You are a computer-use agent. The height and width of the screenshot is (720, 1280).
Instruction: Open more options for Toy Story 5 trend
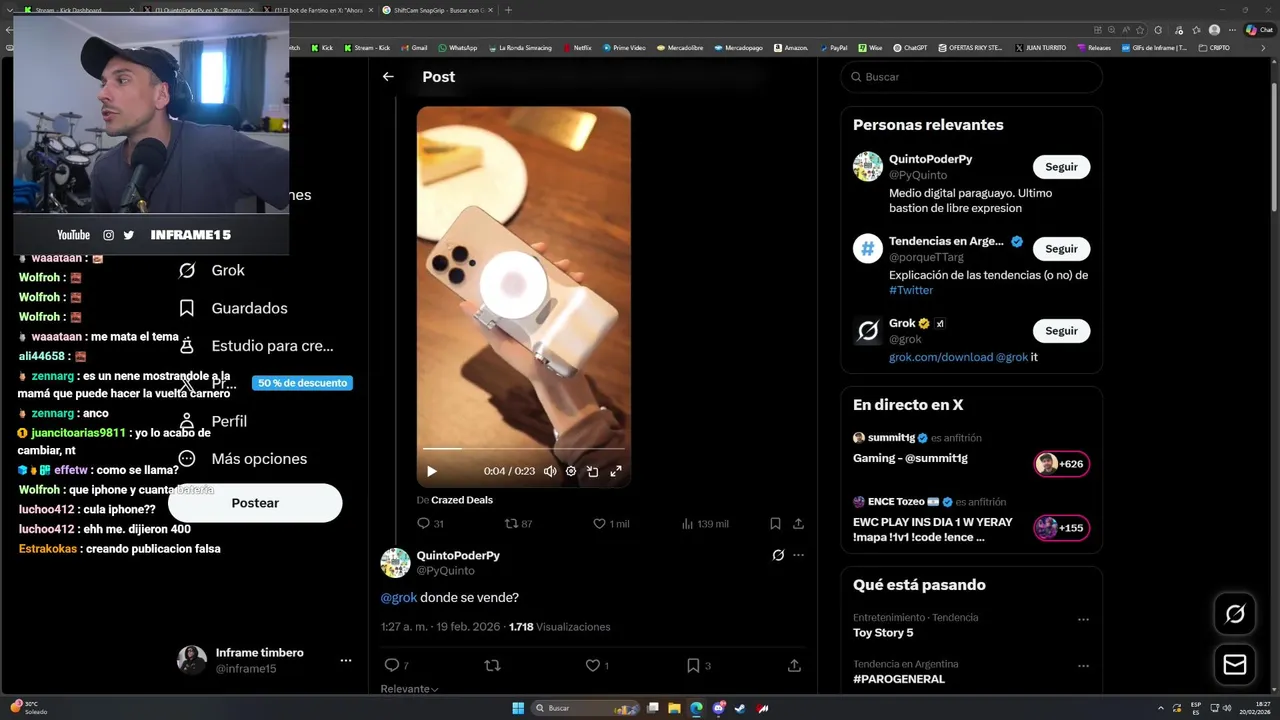1083,620
